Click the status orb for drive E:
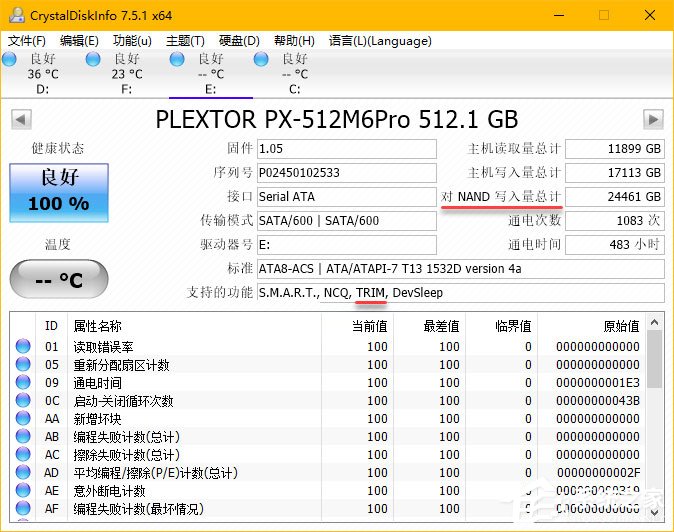Image resolution: width=674 pixels, height=532 pixels. click(x=177, y=59)
